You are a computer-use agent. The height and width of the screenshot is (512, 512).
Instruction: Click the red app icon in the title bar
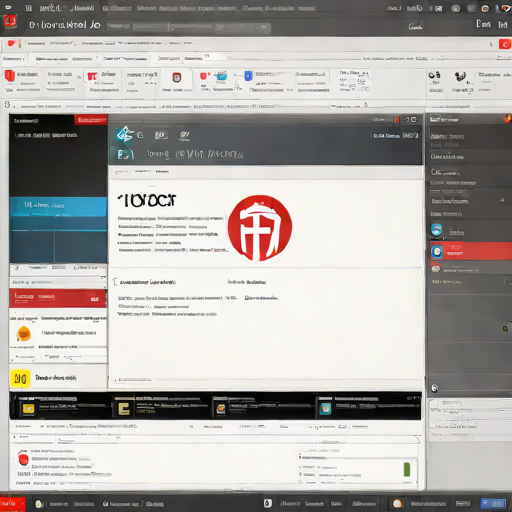[x=10, y=22]
